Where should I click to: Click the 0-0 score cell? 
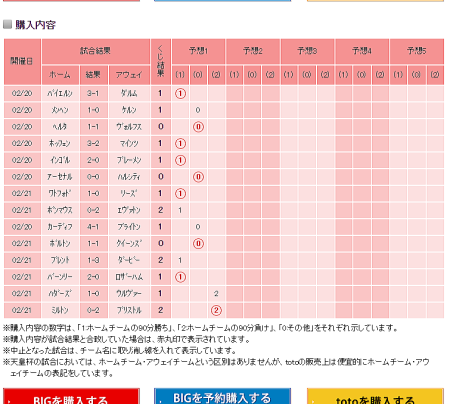coord(93,177)
